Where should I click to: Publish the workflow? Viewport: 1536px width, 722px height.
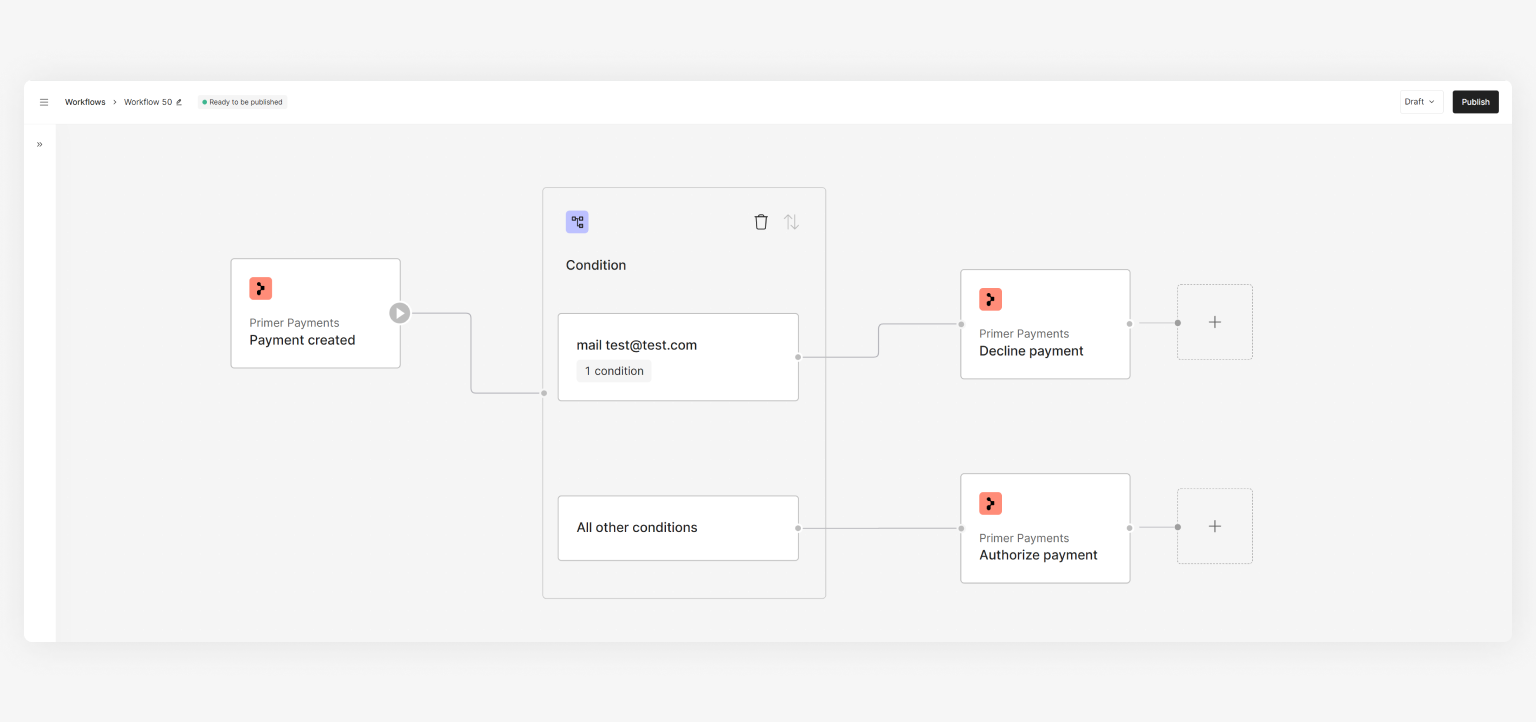(x=1475, y=102)
